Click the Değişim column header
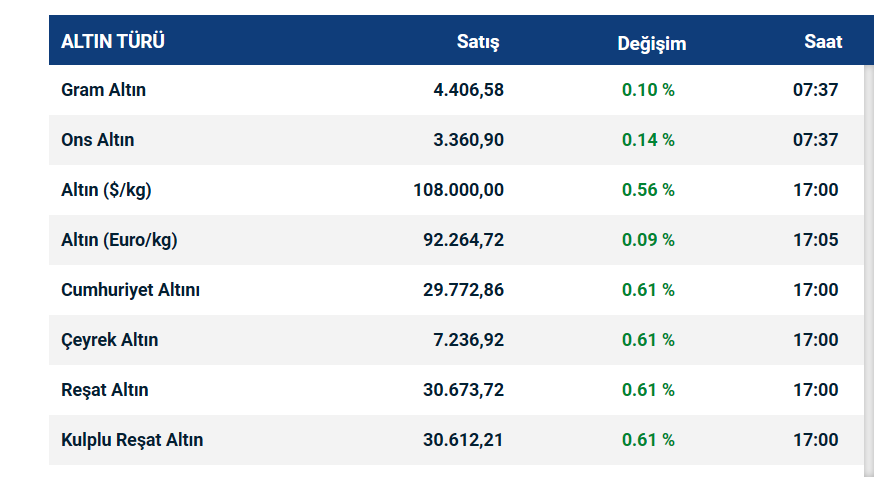 pyautogui.click(x=652, y=43)
